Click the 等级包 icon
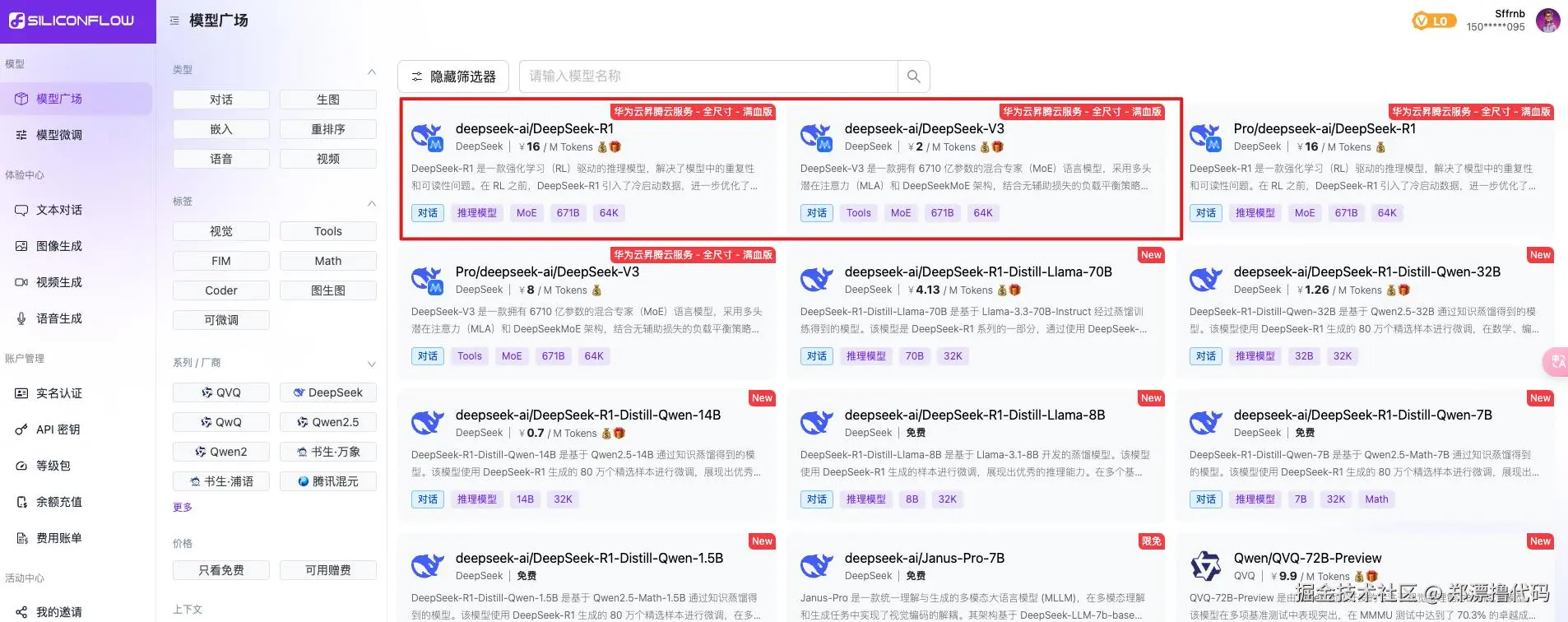The width and height of the screenshot is (1568, 622). click(x=21, y=466)
